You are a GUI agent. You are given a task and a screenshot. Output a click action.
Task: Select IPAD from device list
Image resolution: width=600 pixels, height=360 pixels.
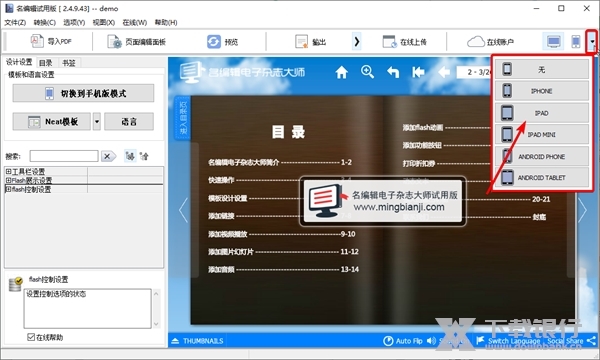541,113
